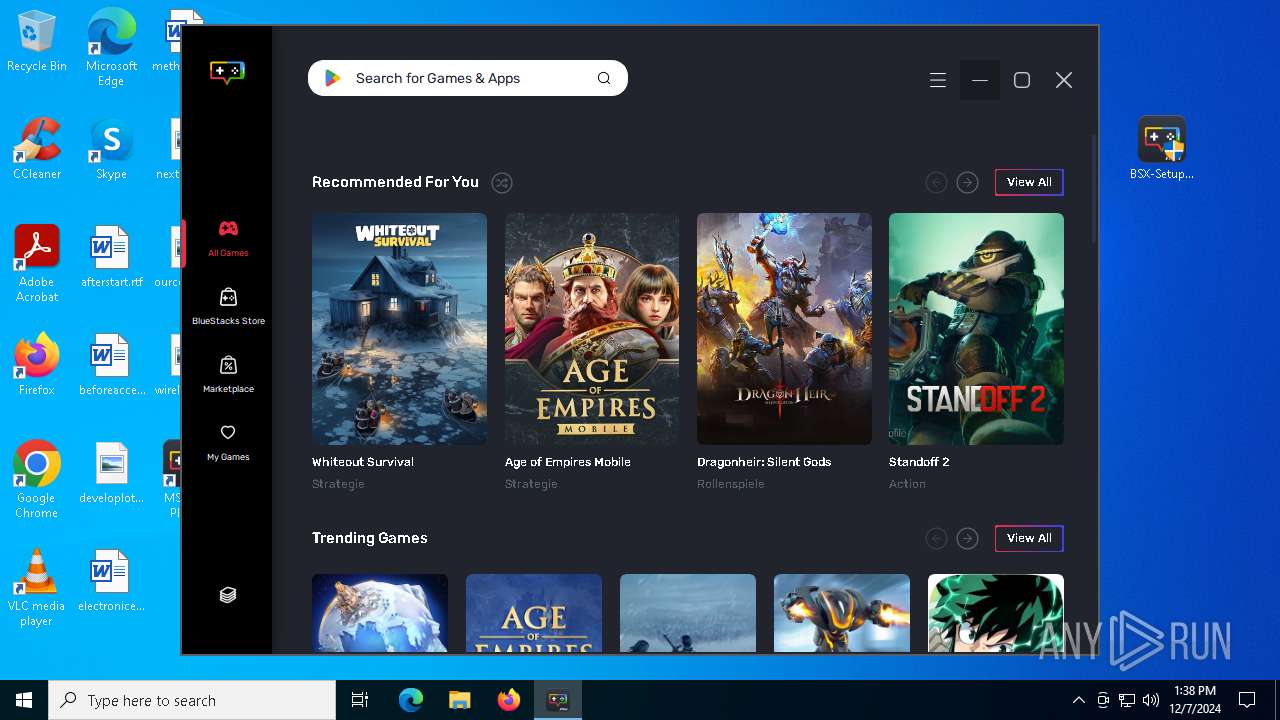Select Adobe Acrobat desktop shortcut
The height and width of the screenshot is (720, 1280).
[x=37, y=264]
